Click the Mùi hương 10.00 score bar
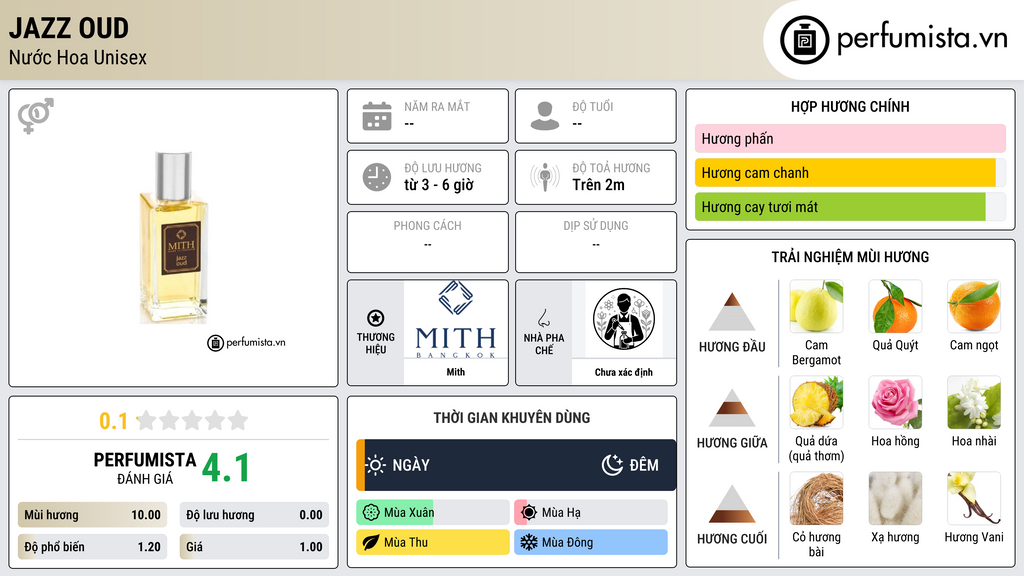This screenshot has width=1024, height=576. [x=93, y=515]
